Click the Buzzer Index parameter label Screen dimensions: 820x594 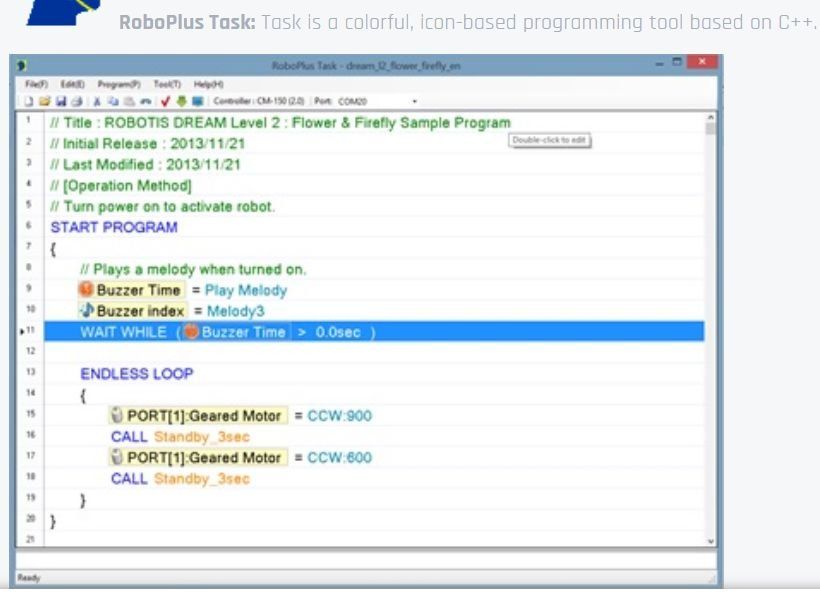click(x=133, y=311)
